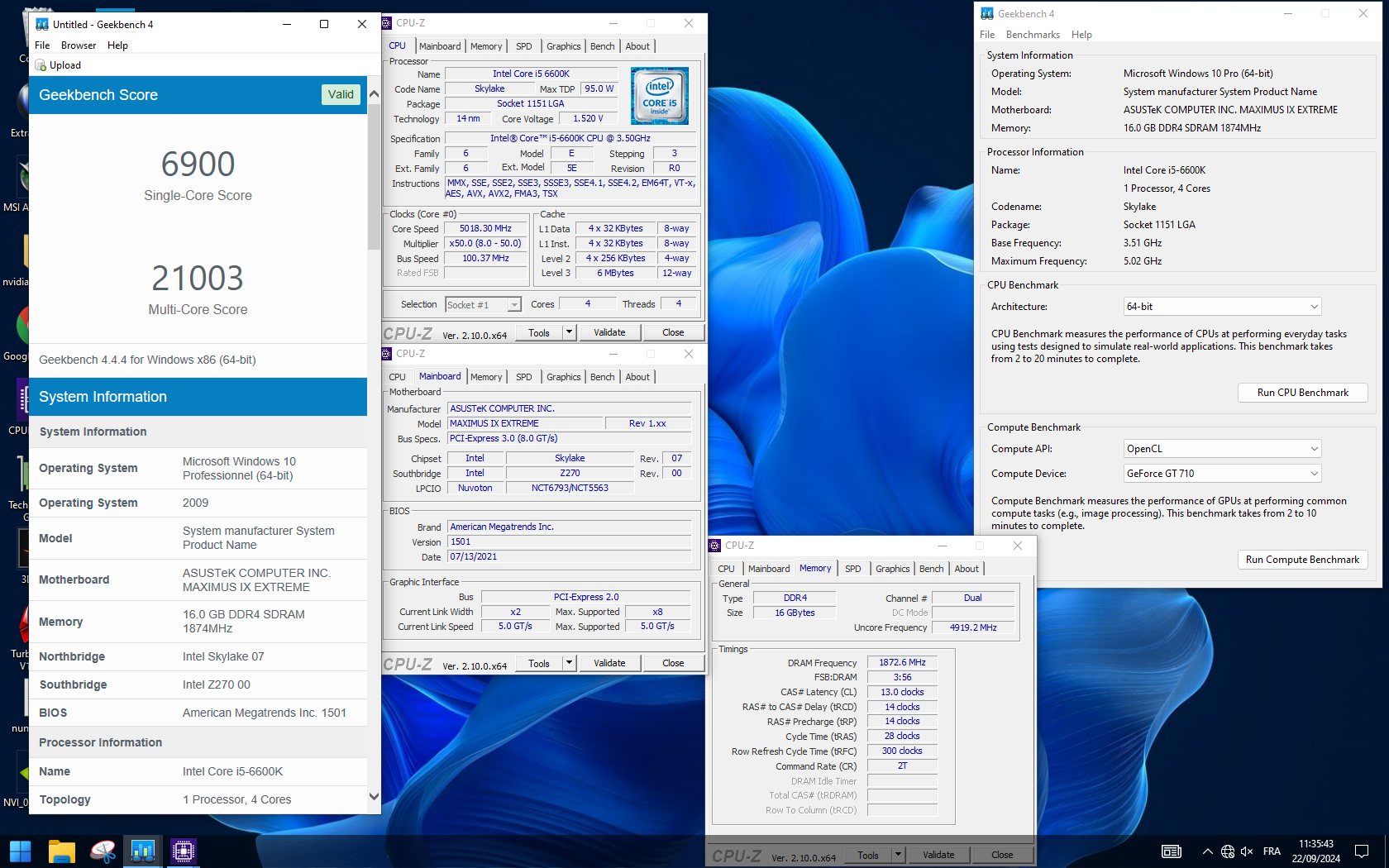Switch to CPU-Z via its taskbar icon

click(184, 851)
